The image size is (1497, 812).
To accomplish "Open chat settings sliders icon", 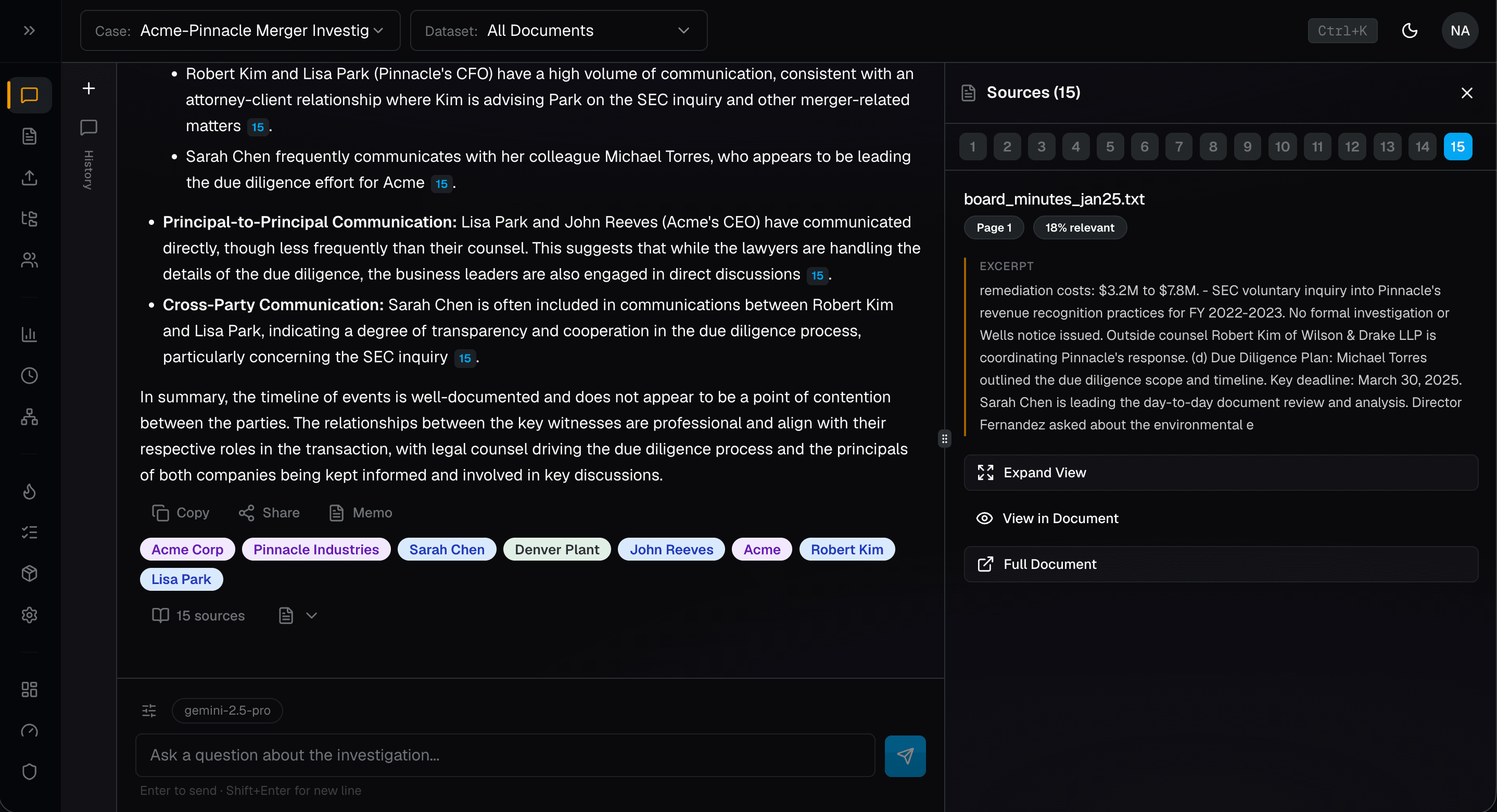I will pos(149,710).
